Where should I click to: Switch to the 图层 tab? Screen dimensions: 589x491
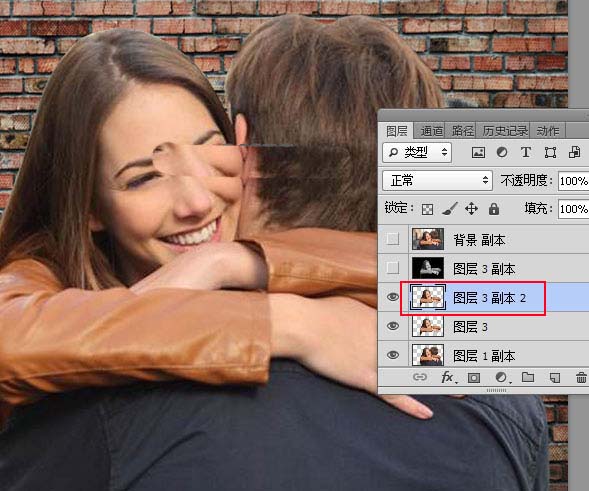pyautogui.click(x=397, y=131)
